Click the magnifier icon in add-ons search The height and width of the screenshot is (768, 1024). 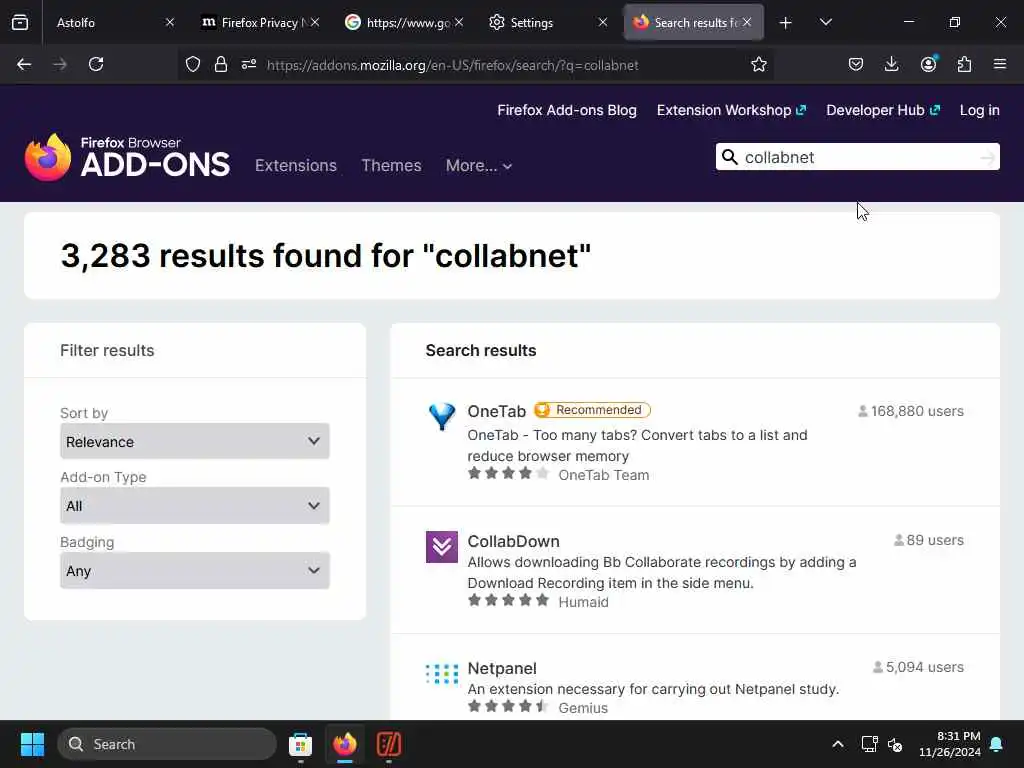(x=729, y=157)
